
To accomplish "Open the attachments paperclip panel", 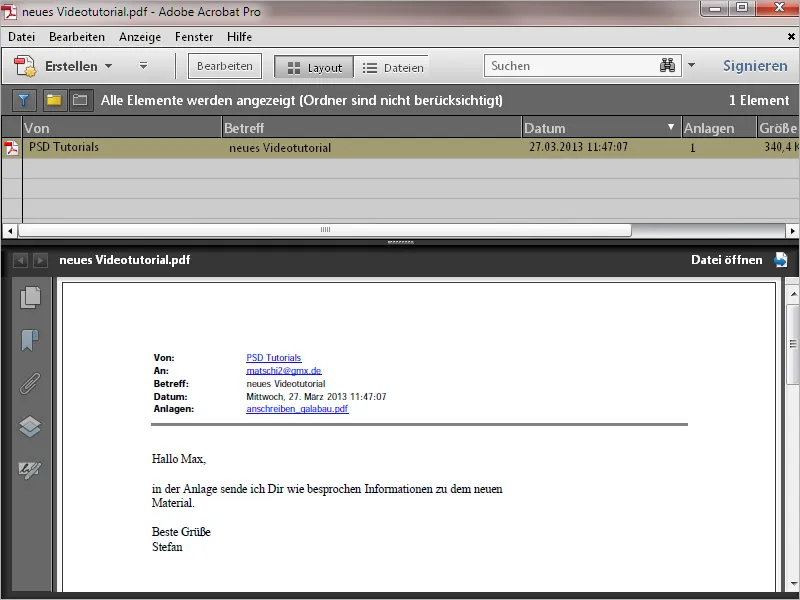I will (30, 384).
